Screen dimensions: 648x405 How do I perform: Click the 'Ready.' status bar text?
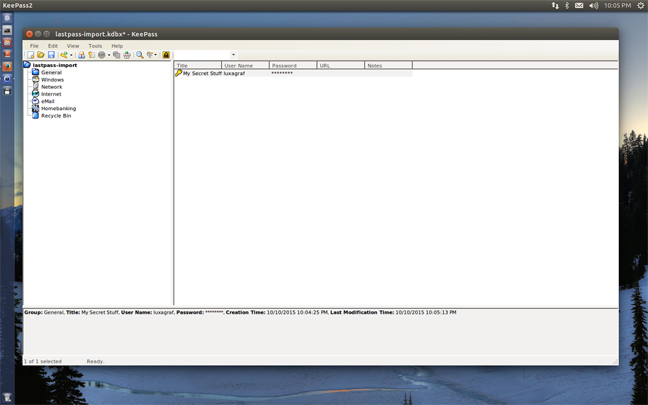click(95, 361)
